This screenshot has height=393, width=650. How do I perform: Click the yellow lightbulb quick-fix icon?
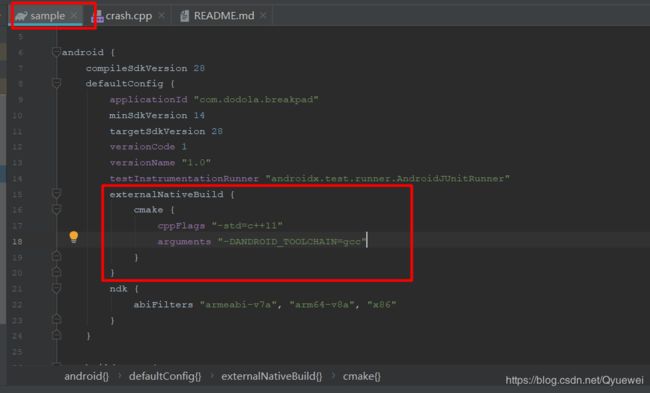74,237
